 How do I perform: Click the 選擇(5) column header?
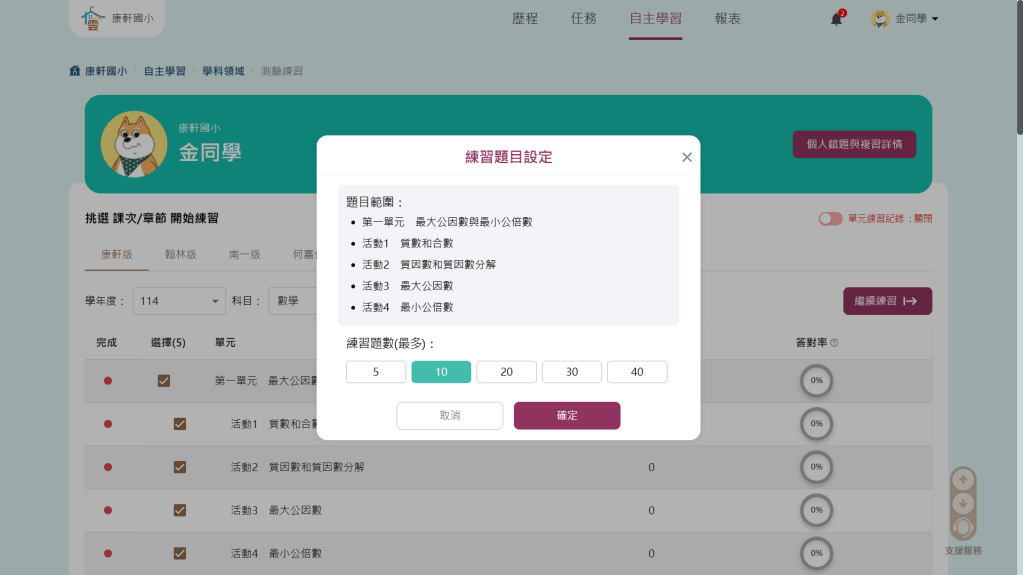click(168, 343)
